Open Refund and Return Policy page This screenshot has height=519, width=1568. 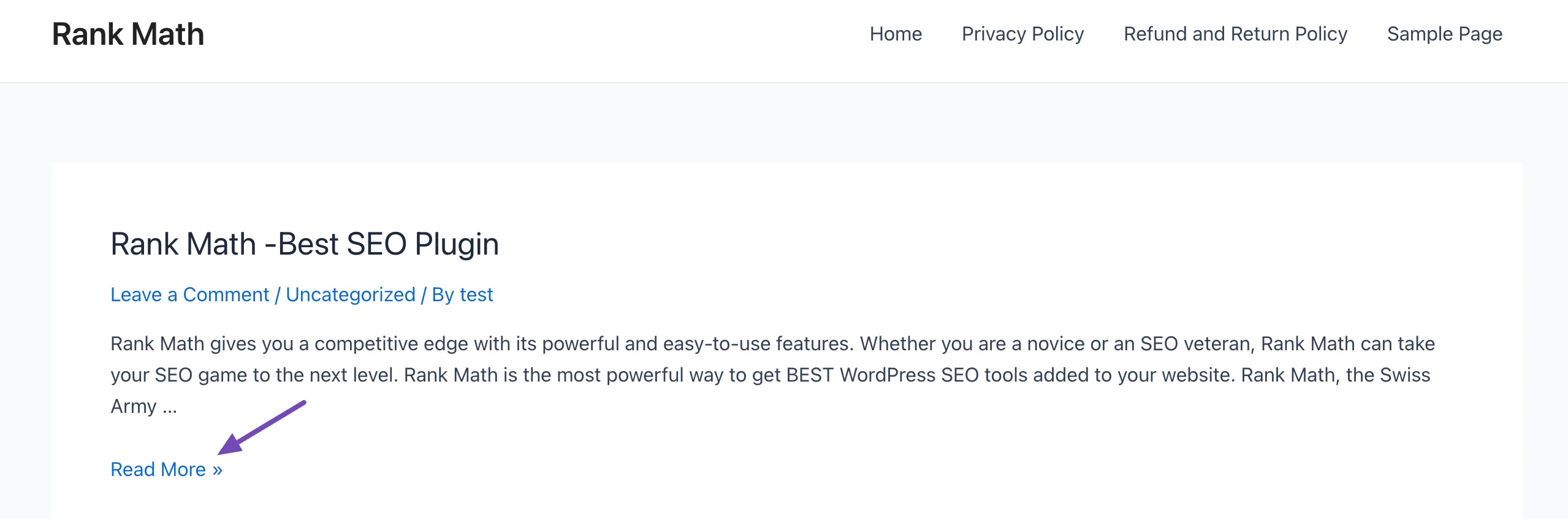pos(1235,34)
